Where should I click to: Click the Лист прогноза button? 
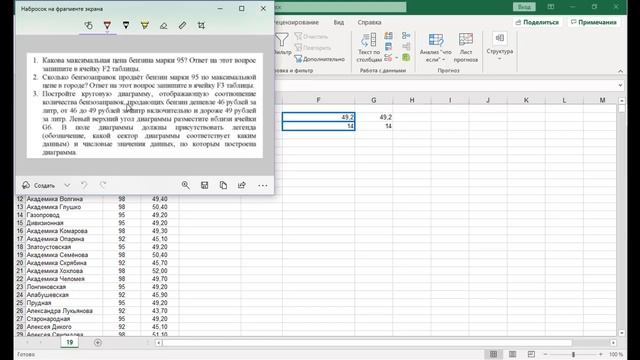[x=466, y=48]
